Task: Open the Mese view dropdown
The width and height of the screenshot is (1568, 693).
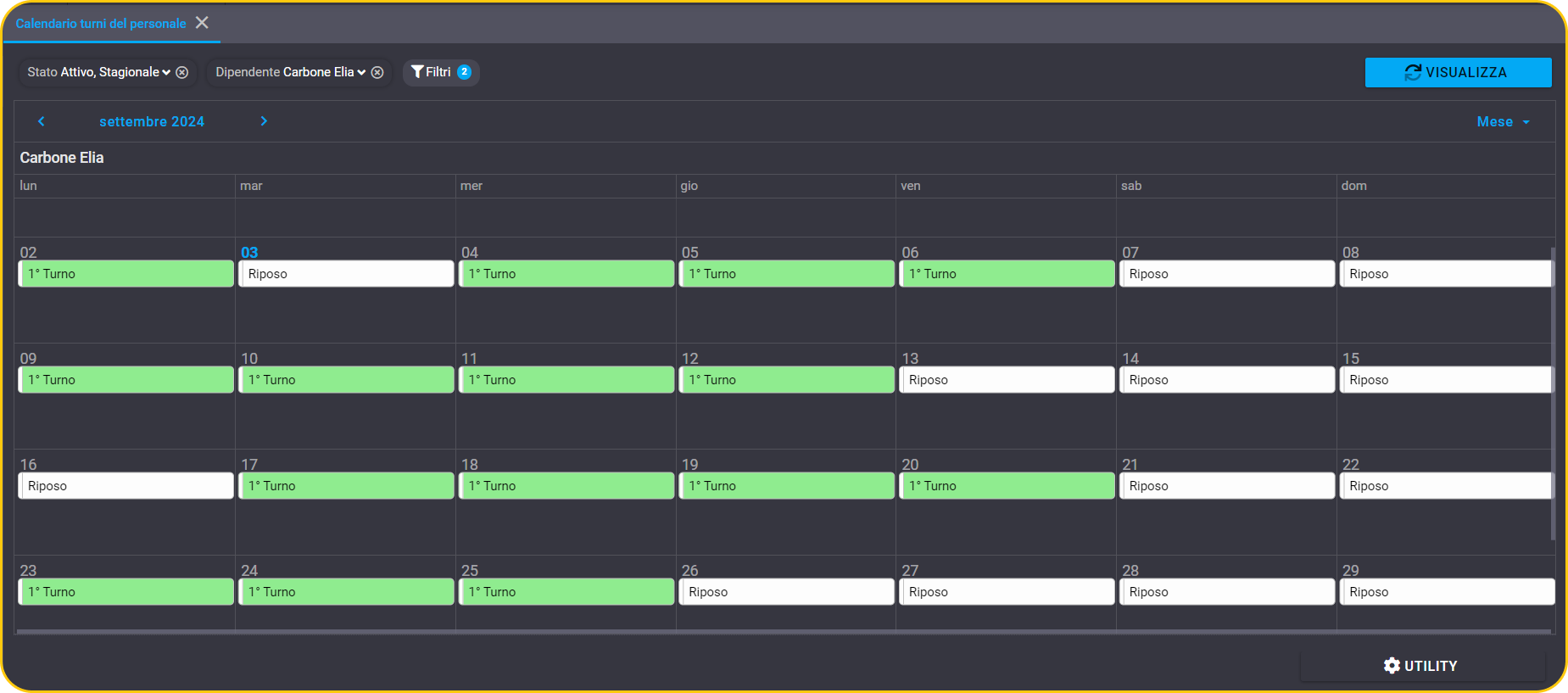Action: pos(1504,122)
